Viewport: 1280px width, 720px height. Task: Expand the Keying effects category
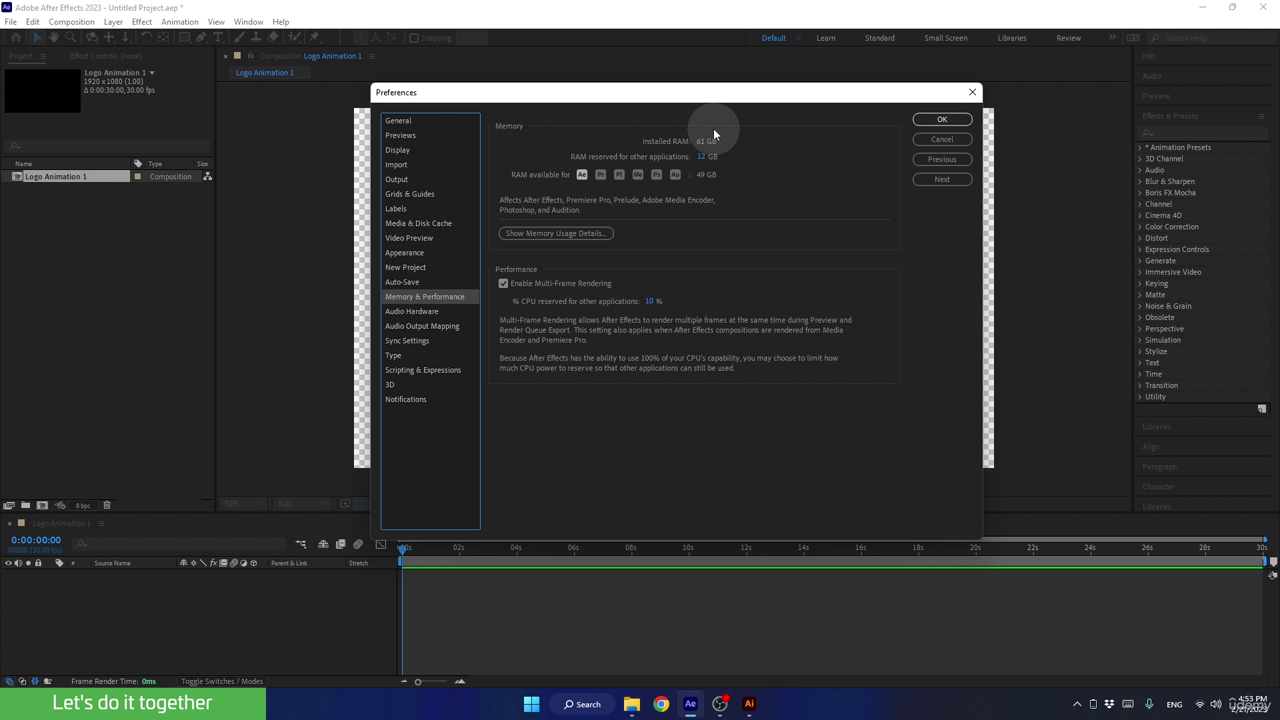coord(1140,284)
